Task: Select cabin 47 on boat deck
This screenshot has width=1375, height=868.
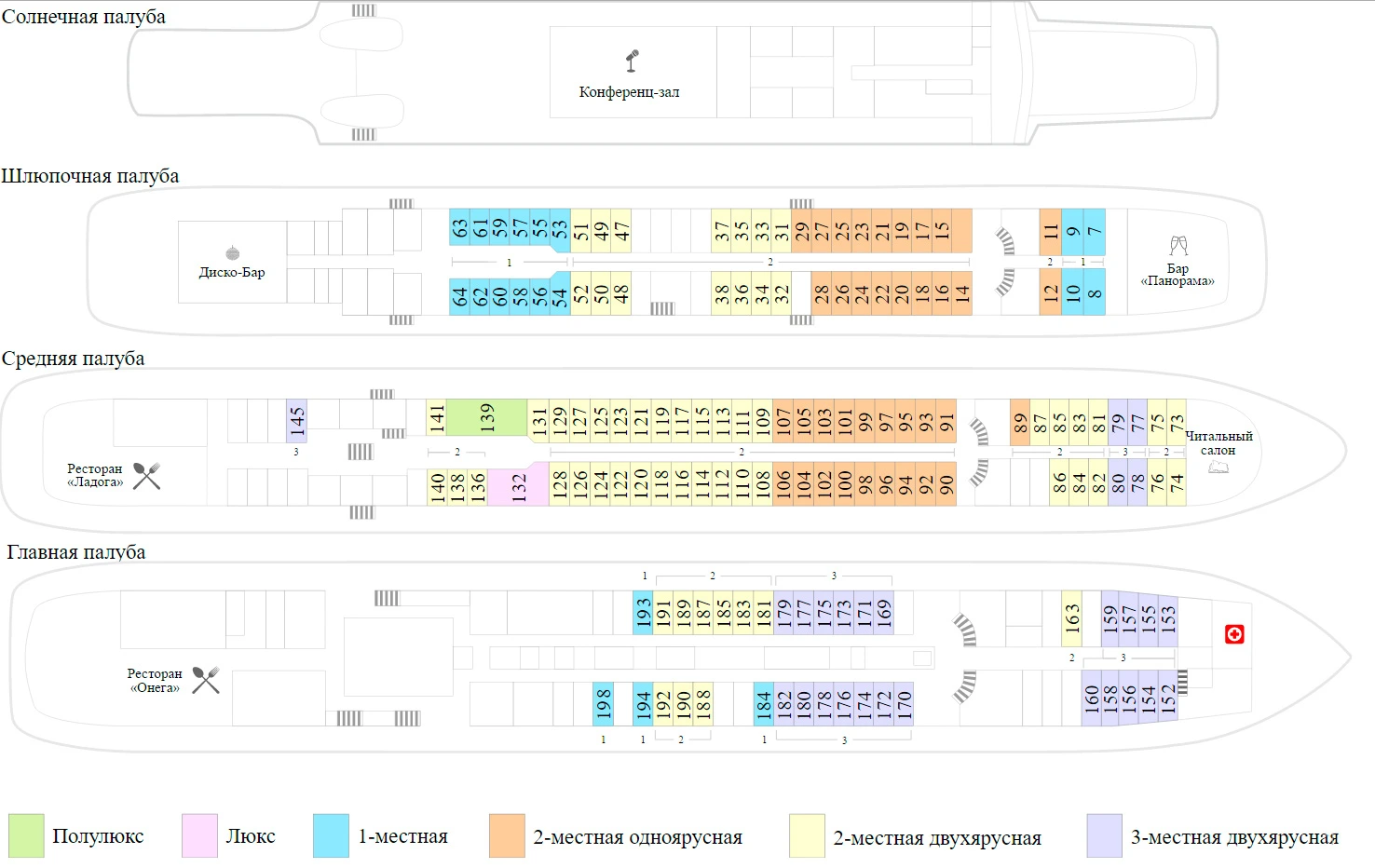Action: pyautogui.click(x=621, y=231)
